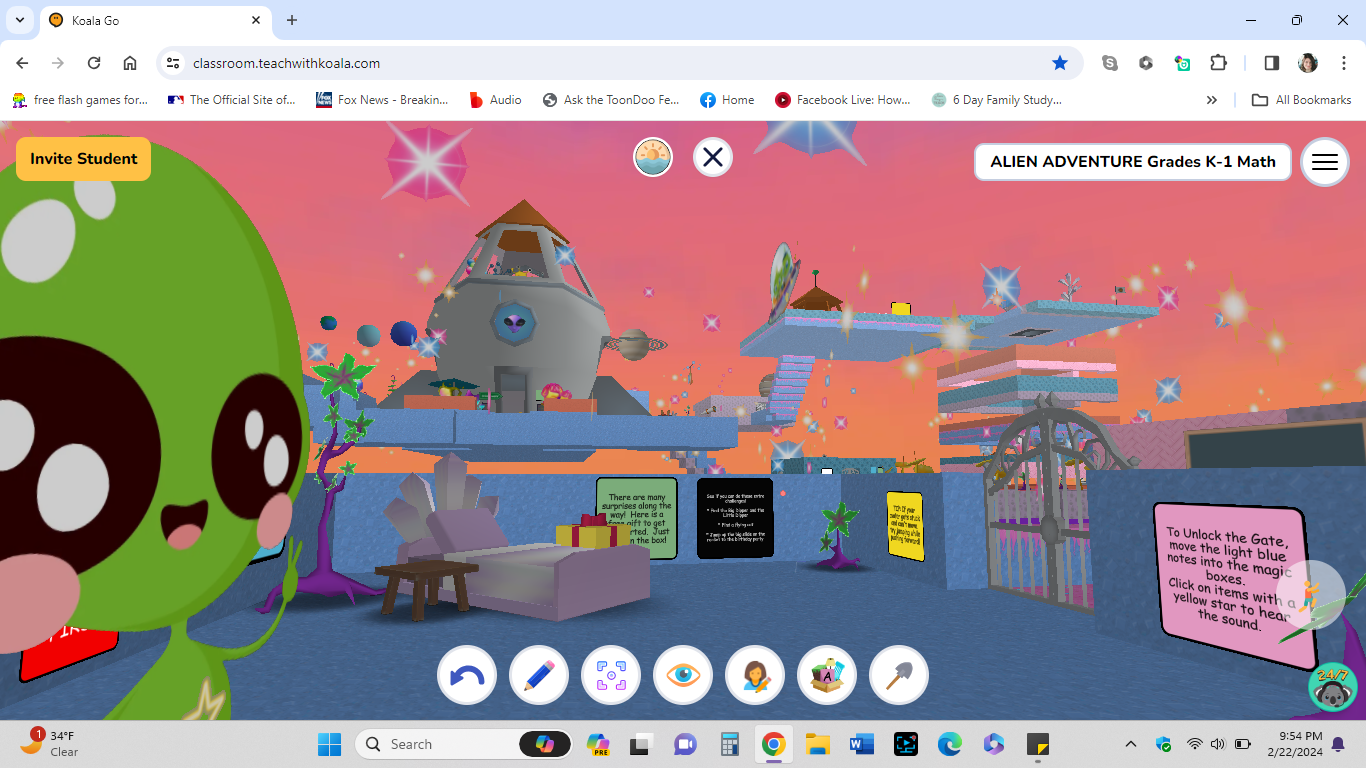The height and width of the screenshot is (768, 1366).
Task: Open Chrome browser extensions puzzle icon
Action: click(1218, 62)
